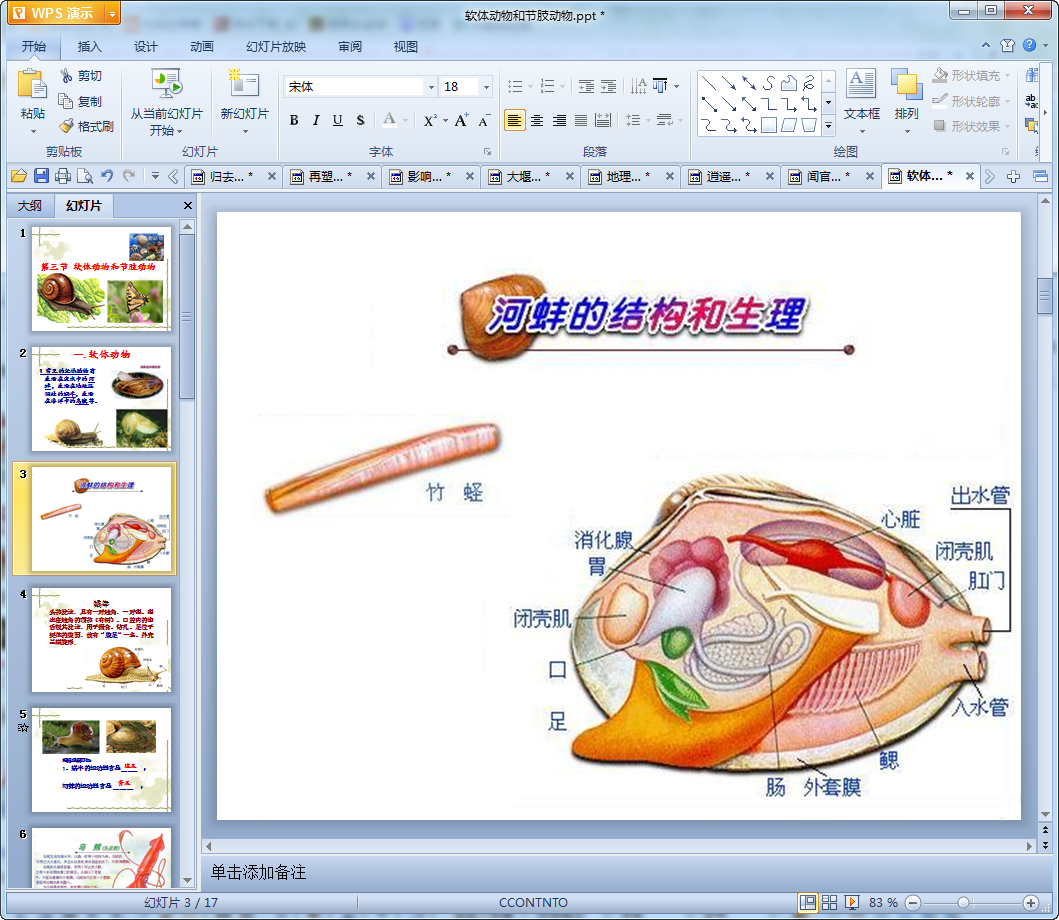Insert a new slide (新幻灯片) icon
Viewport: 1059px width, 920px height.
(x=244, y=84)
